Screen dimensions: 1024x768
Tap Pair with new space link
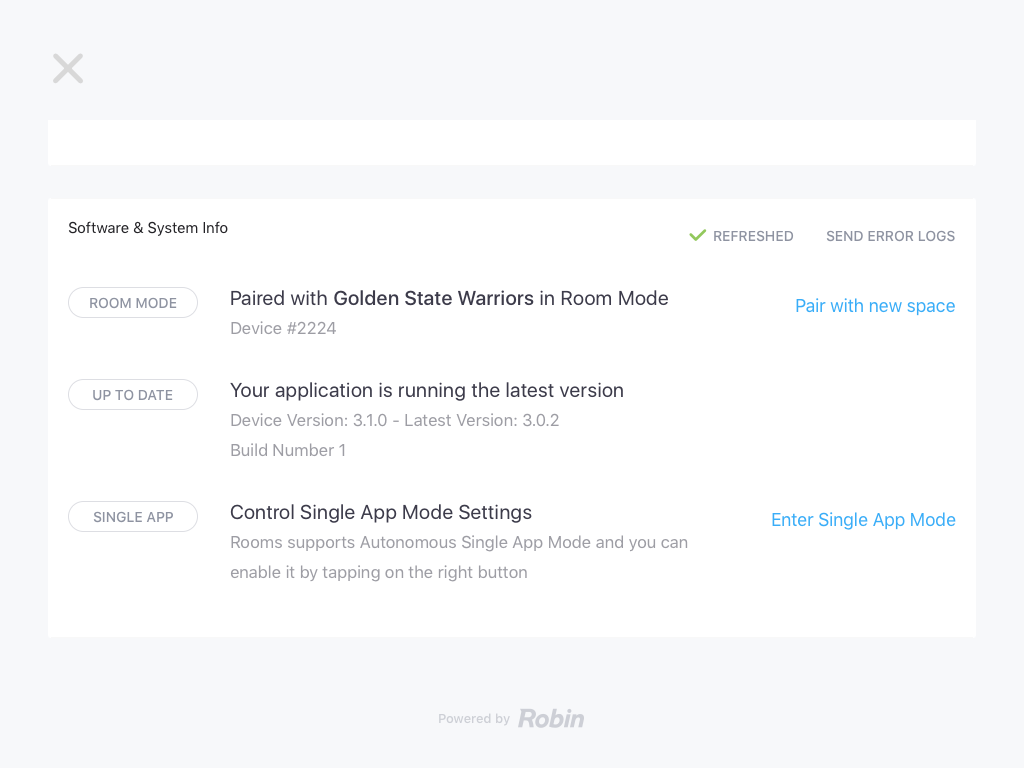[875, 306]
